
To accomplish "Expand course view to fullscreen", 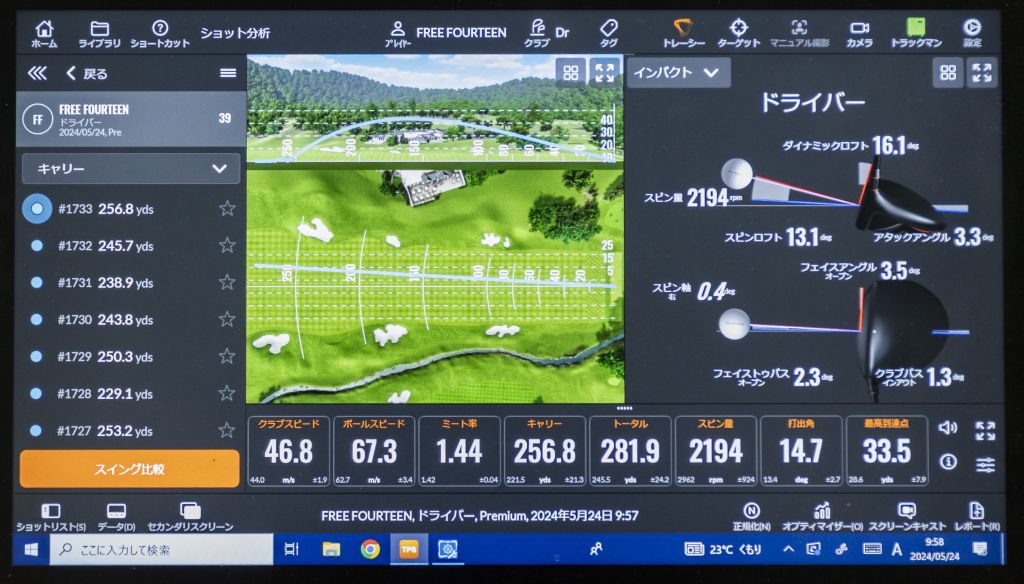I will [x=605, y=73].
